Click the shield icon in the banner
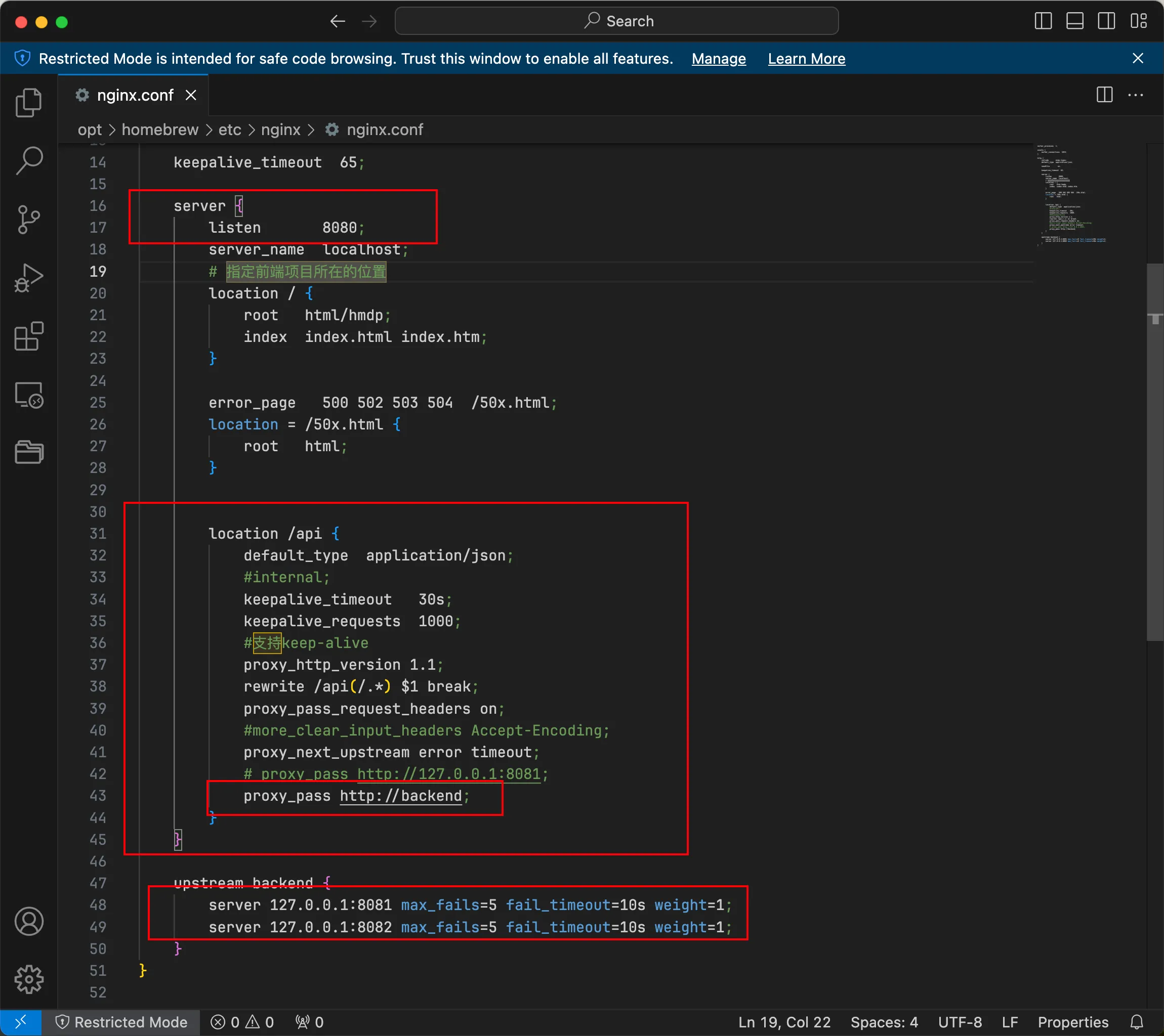Image resolution: width=1164 pixels, height=1036 pixels. (22, 59)
